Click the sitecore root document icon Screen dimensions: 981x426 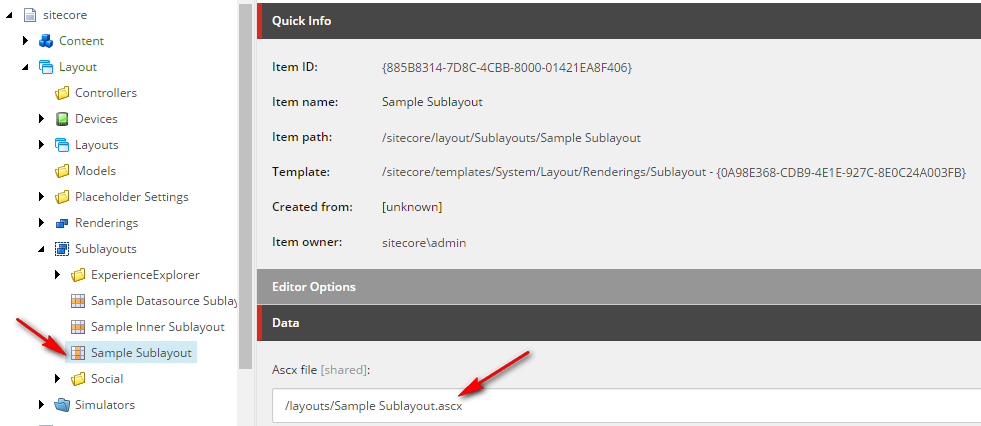[x=30, y=14]
